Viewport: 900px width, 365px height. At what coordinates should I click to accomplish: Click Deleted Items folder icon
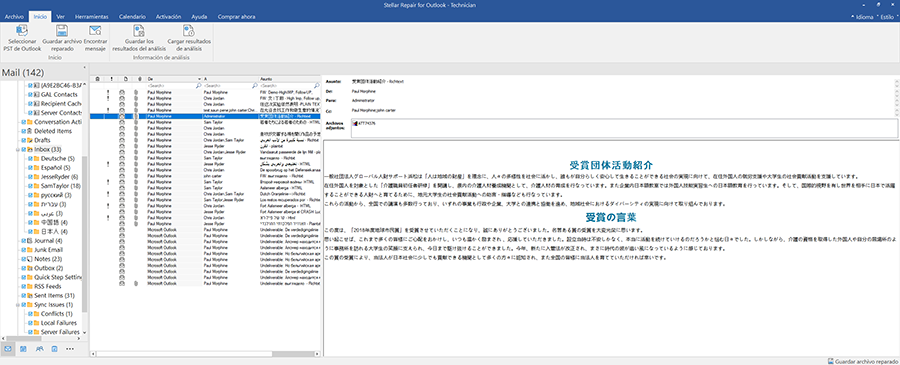point(29,131)
